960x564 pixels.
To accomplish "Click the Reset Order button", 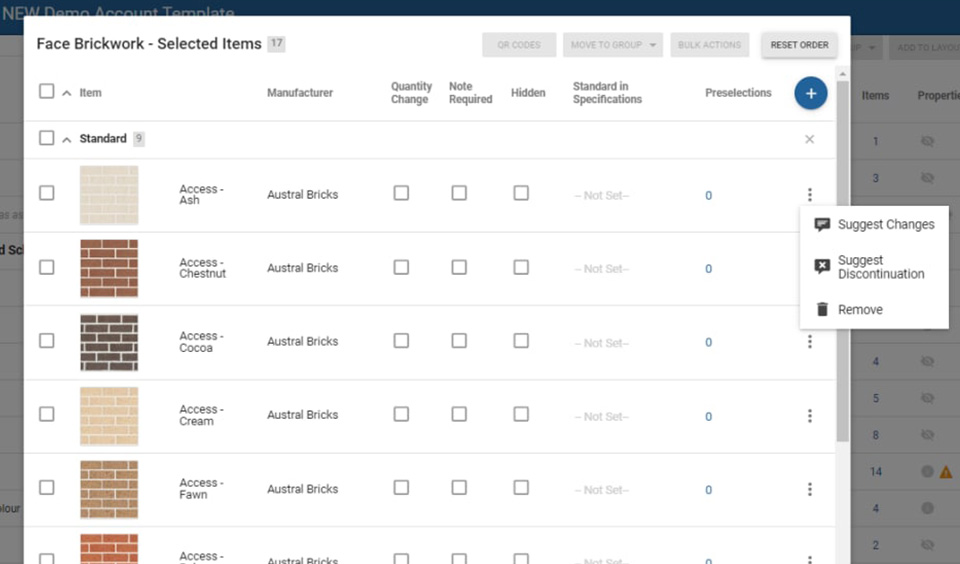I will [x=799, y=45].
